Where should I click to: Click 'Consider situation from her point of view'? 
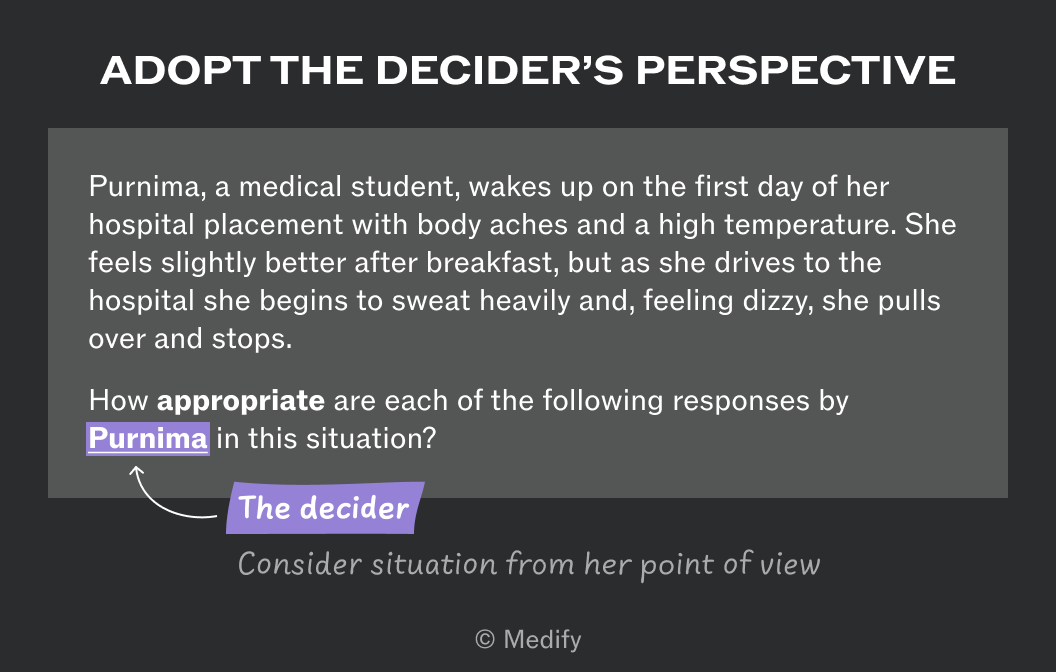pos(529,564)
